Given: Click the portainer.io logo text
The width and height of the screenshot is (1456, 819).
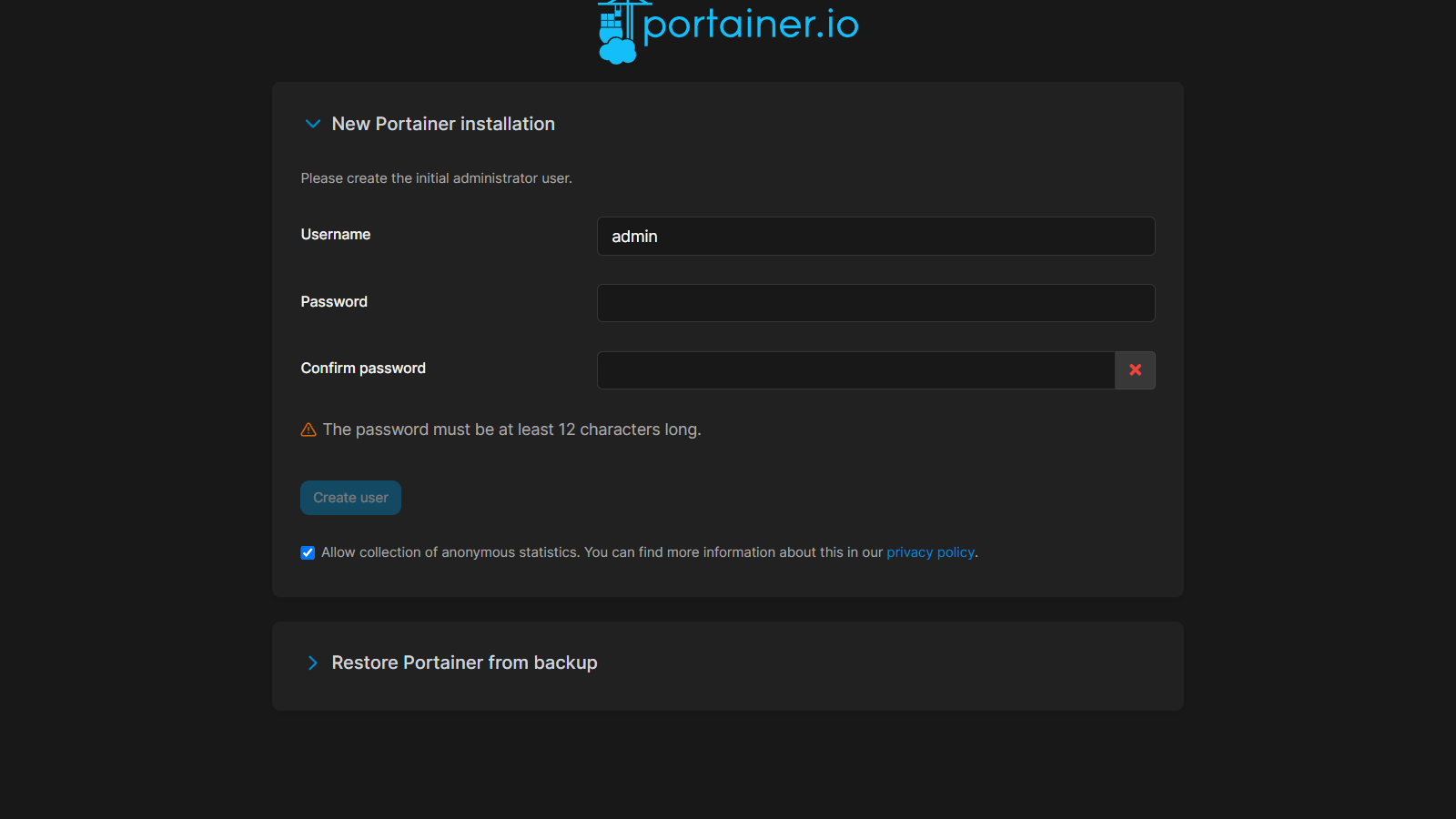Looking at the screenshot, I should click(x=750, y=25).
